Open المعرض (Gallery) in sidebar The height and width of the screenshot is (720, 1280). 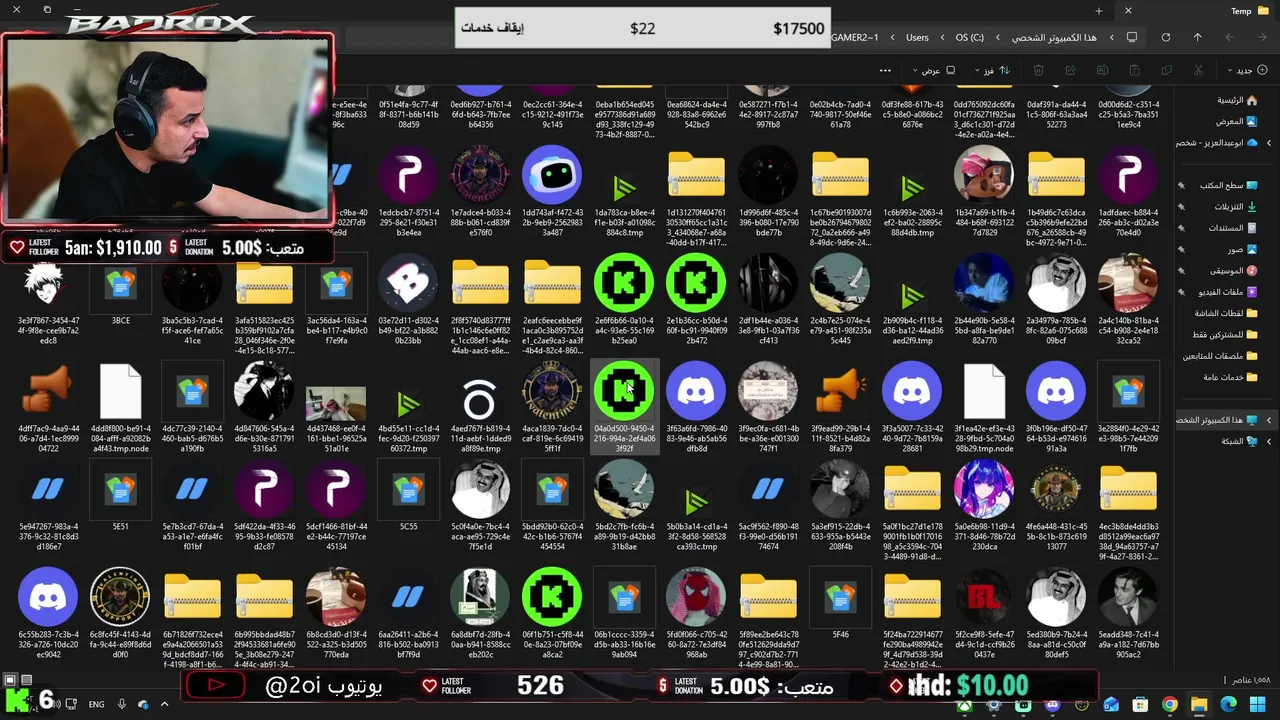(1237, 121)
